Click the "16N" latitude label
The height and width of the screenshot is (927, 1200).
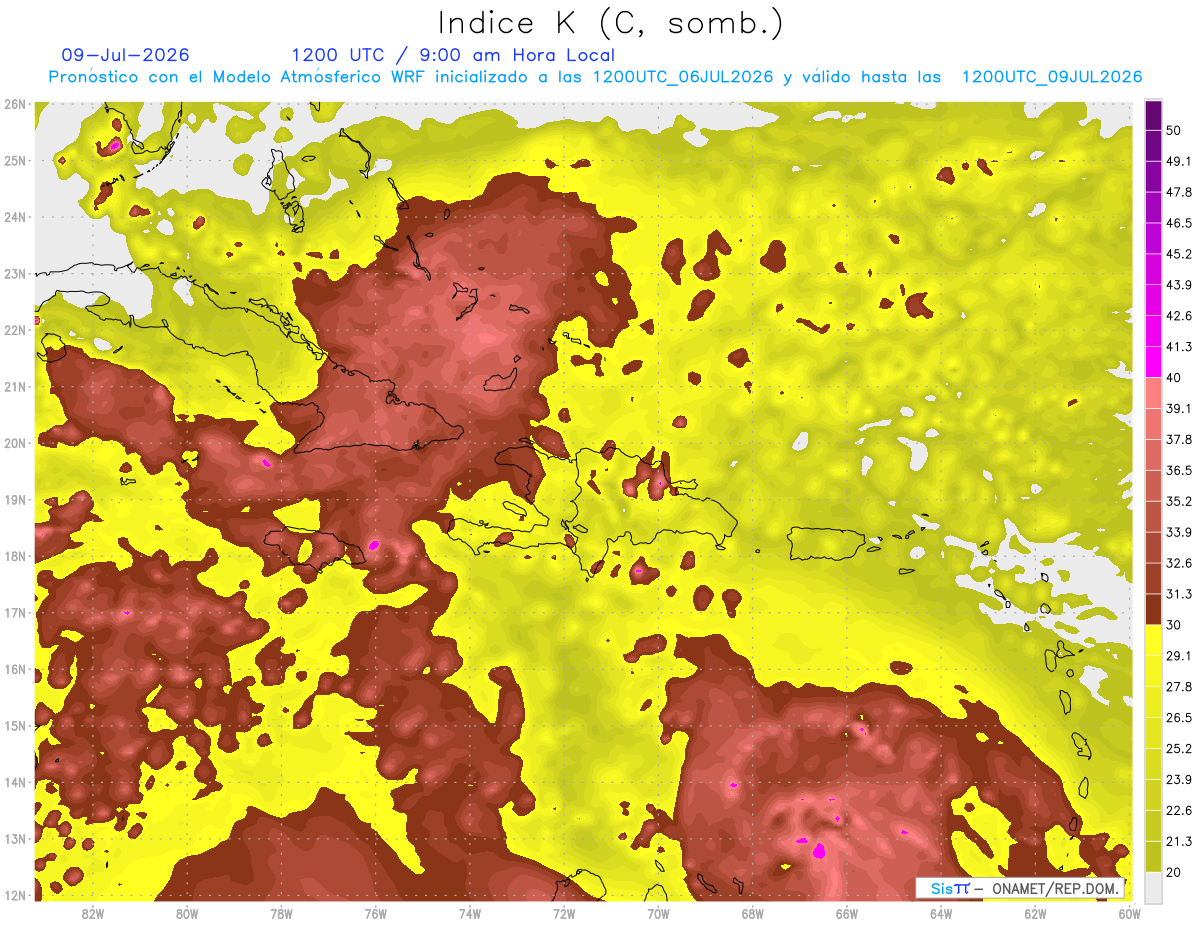tap(15, 669)
